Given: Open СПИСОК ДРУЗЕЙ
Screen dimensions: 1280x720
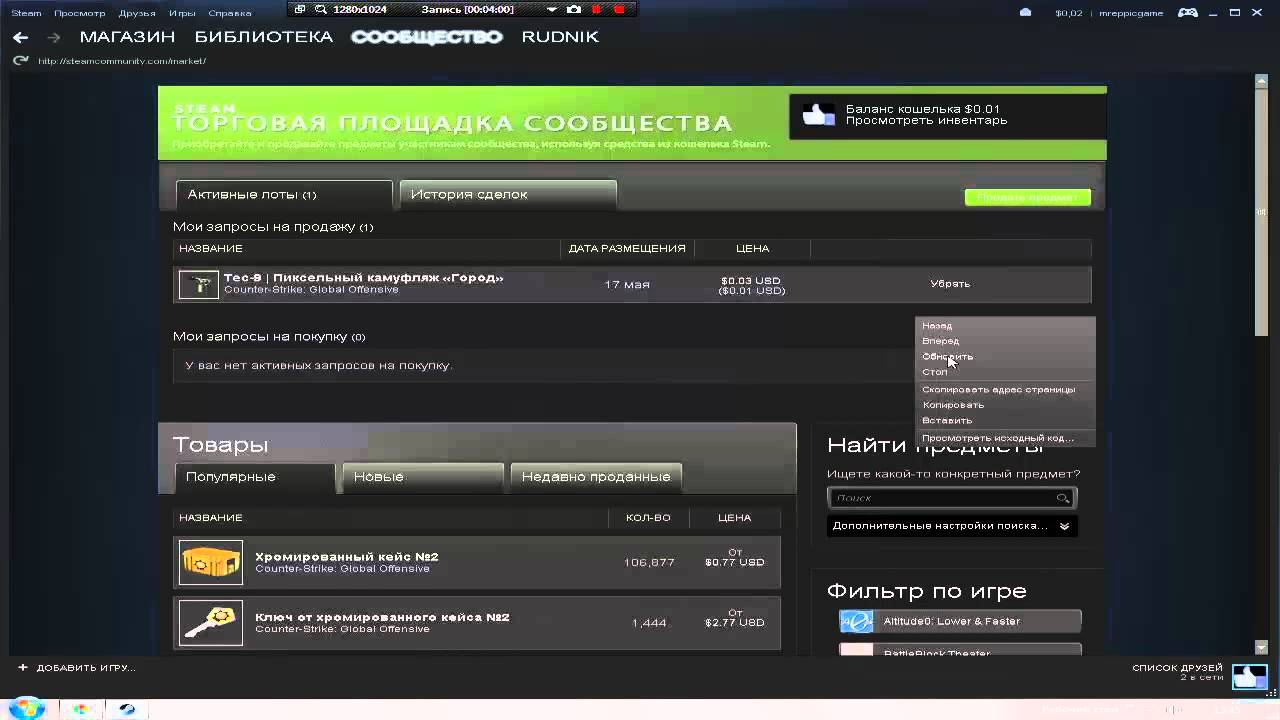Looking at the screenshot, I should click(1177, 668).
